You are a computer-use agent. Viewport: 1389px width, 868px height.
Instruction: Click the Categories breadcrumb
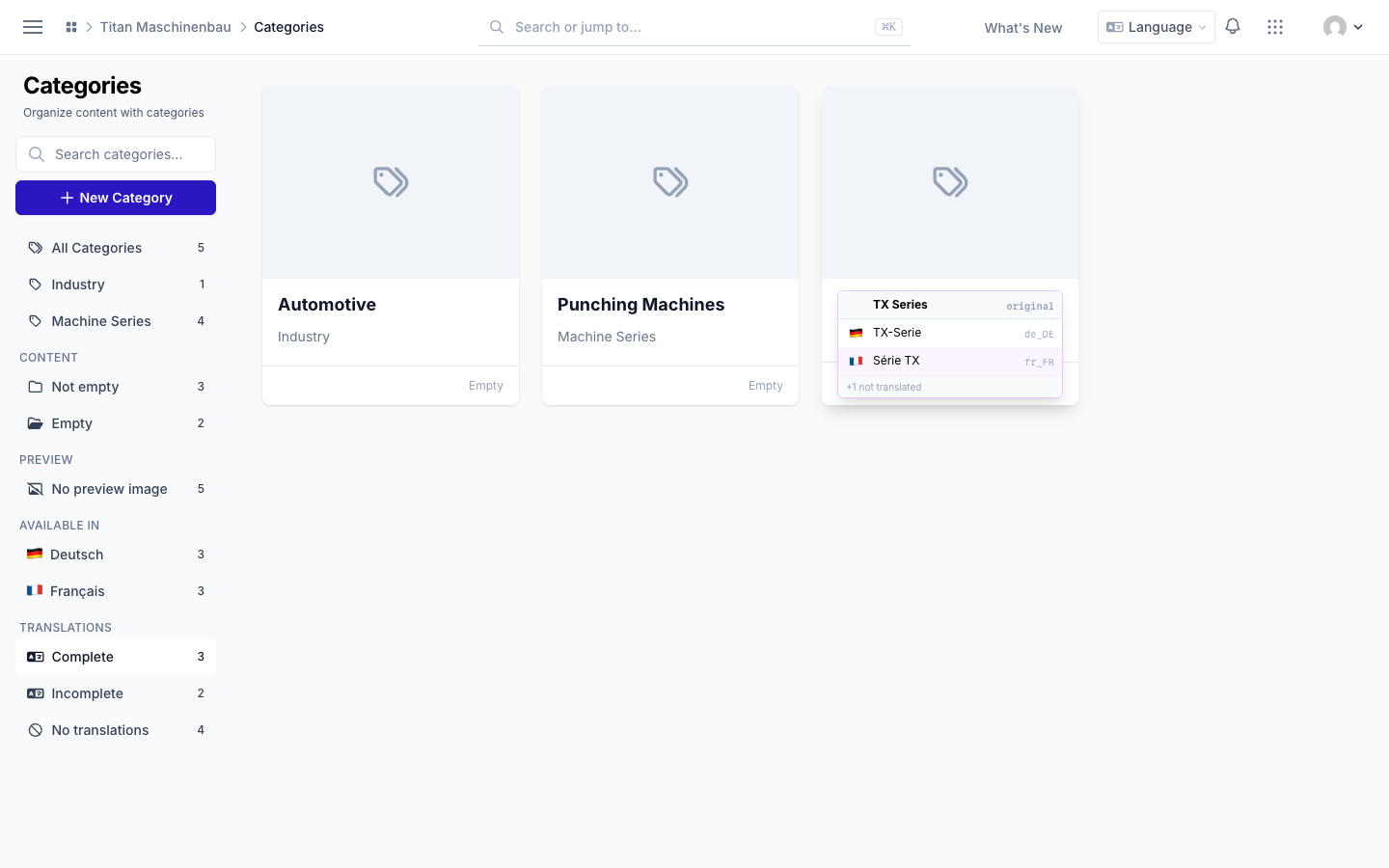tap(288, 27)
